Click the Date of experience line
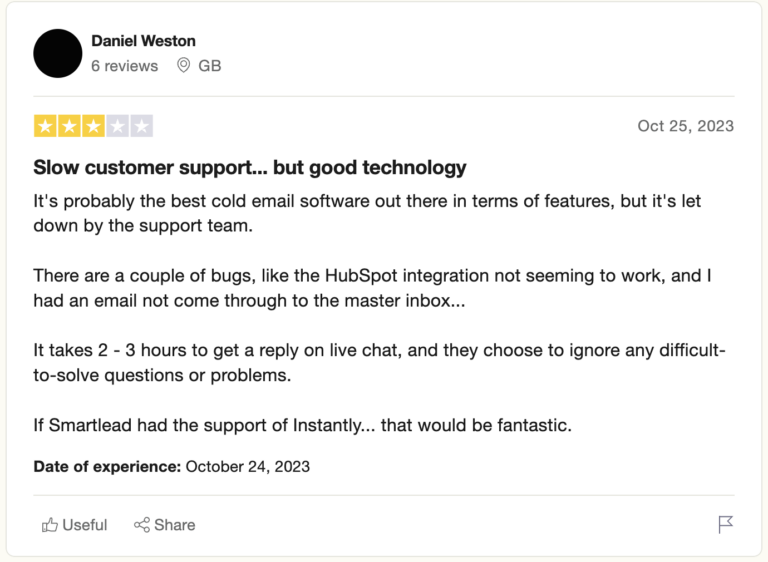This screenshot has width=768, height=562. [x=171, y=466]
